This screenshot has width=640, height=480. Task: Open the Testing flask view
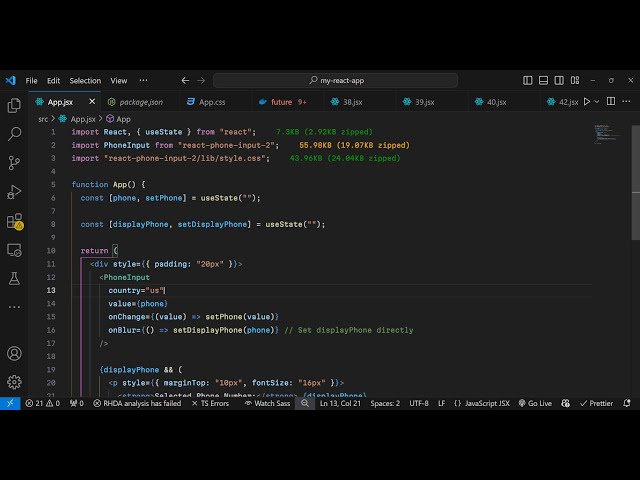click(14, 278)
